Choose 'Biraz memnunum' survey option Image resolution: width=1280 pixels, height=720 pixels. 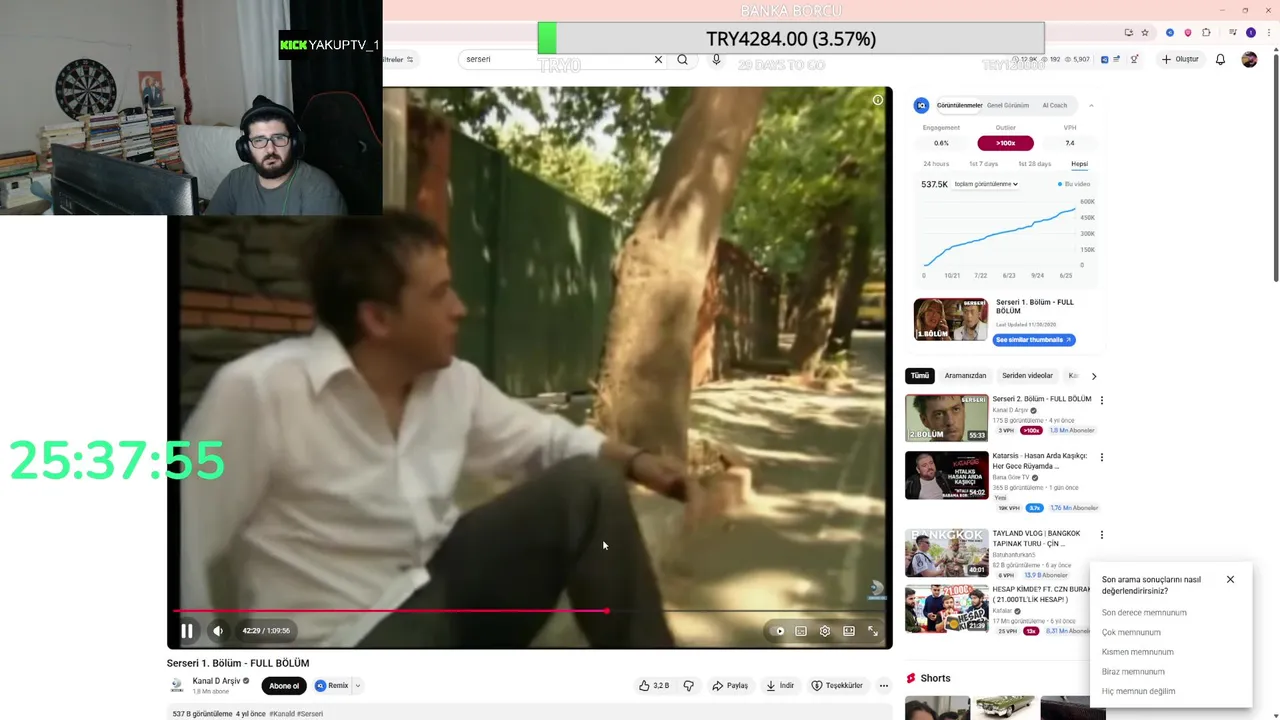point(1133,672)
